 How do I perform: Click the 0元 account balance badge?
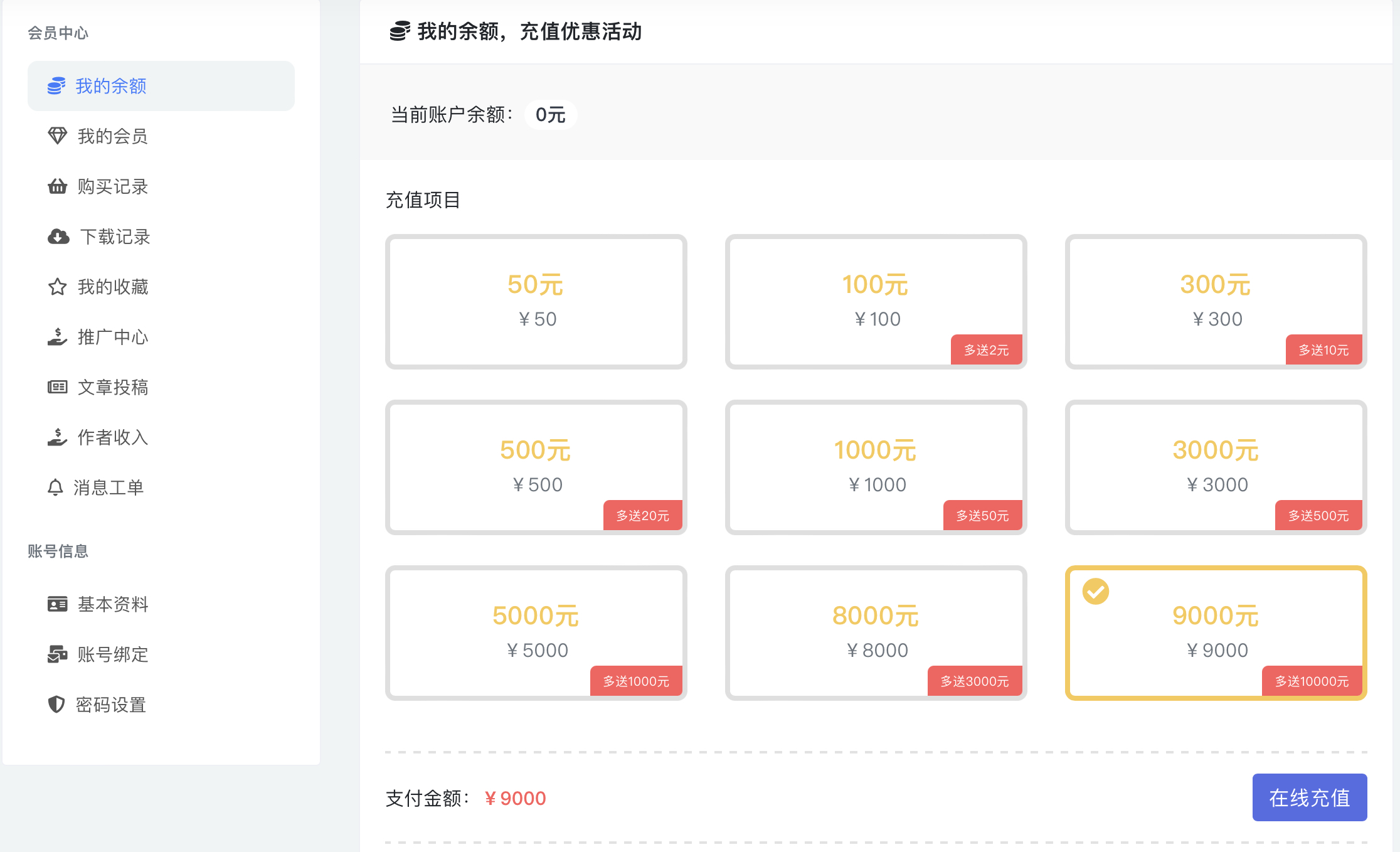coord(551,115)
